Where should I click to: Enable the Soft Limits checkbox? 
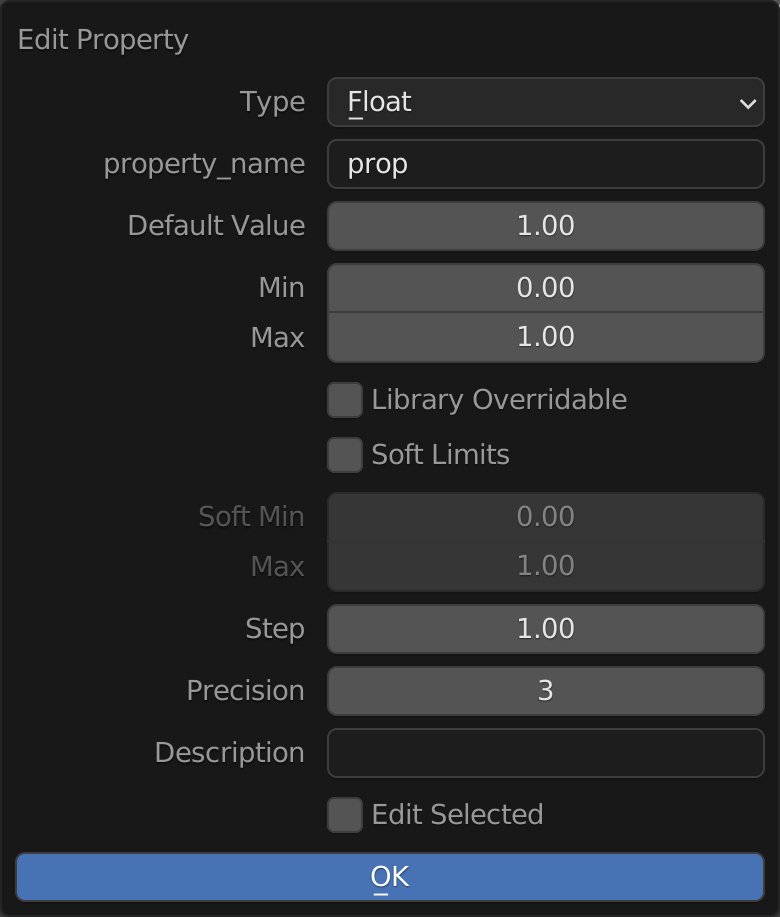345,455
